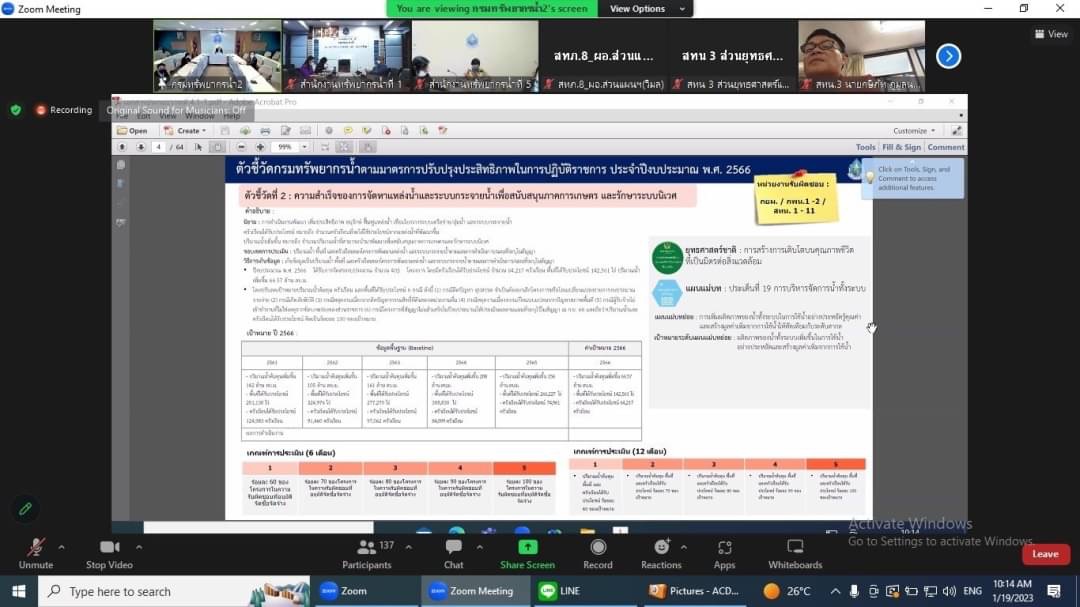Viewport: 1080px width, 607px height.
Task: Click fit page full-screen icon
Action: pos(344,147)
